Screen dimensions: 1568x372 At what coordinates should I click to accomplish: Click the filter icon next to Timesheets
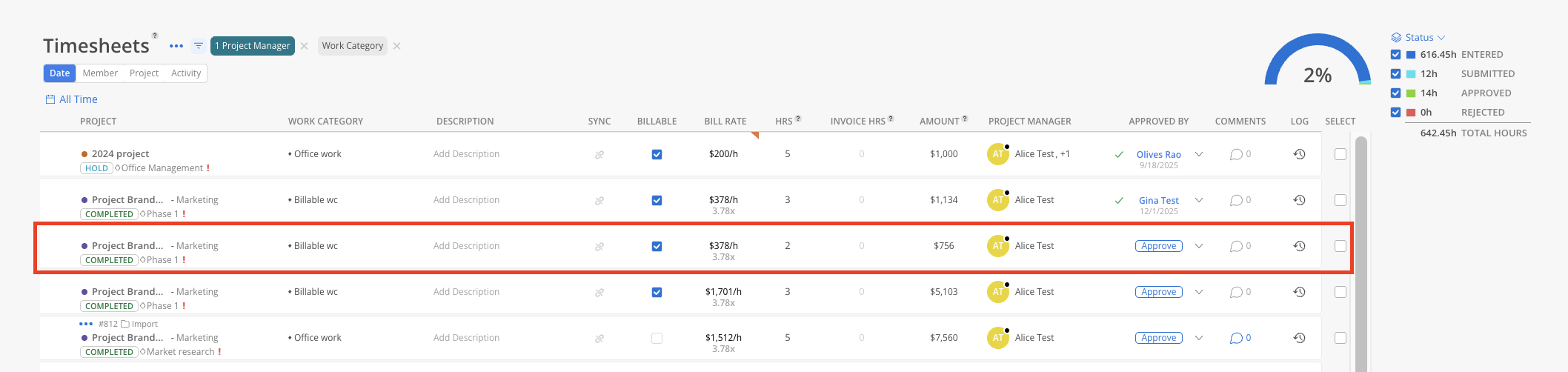pyautogui.click(x=199, y=46)
